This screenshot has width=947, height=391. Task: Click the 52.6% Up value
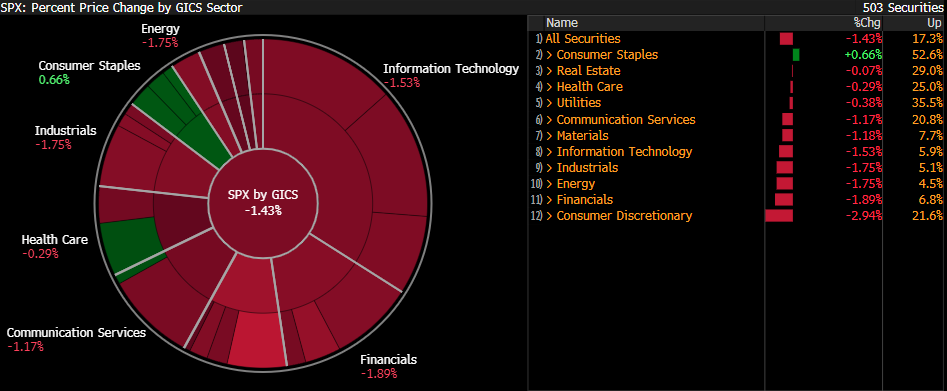point(928,54)
